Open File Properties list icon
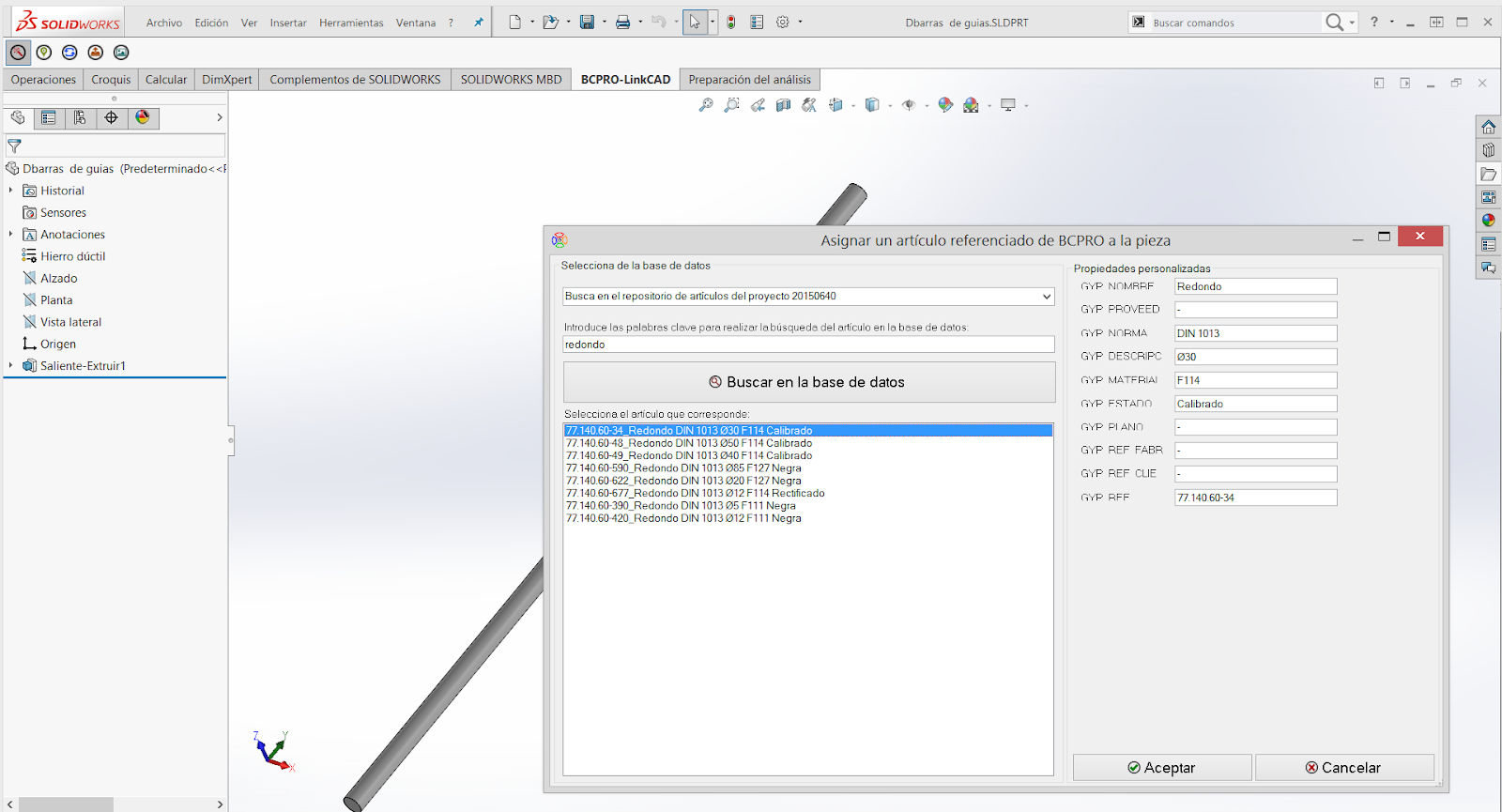The height and width of the screenshot is (812, 1502). 757,22
